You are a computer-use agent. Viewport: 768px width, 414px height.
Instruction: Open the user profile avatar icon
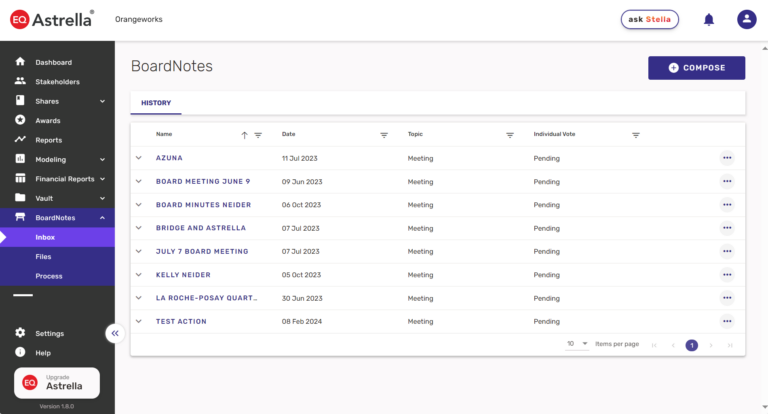(x=747, y=19)
